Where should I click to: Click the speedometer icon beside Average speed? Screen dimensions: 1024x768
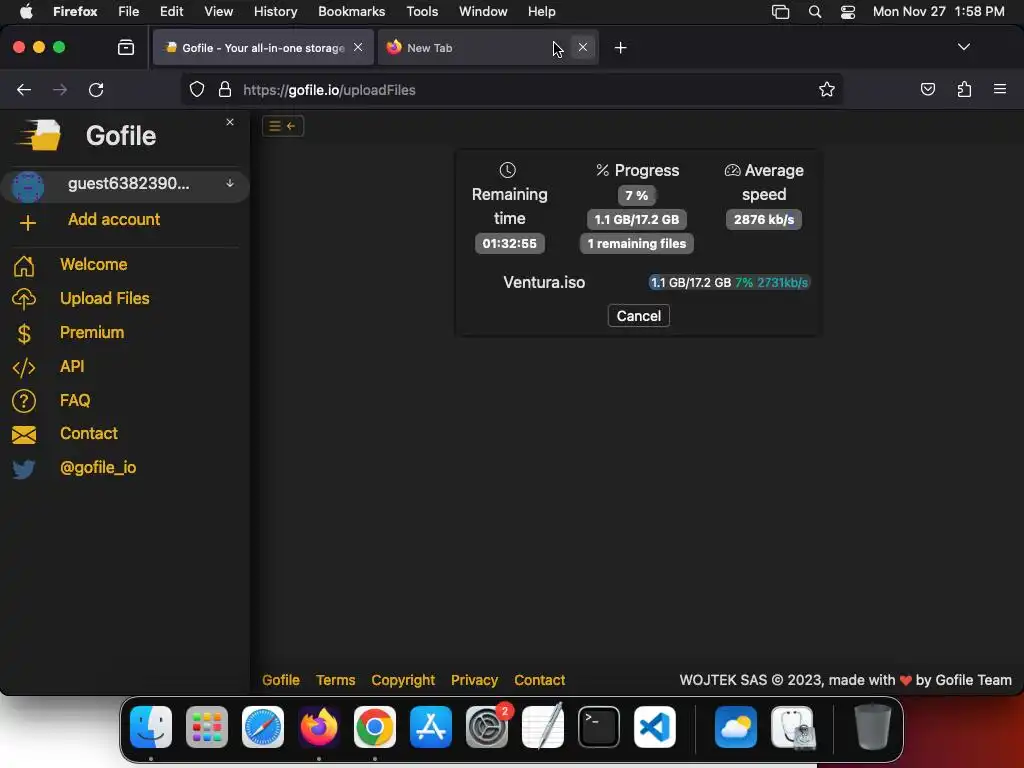732,170
